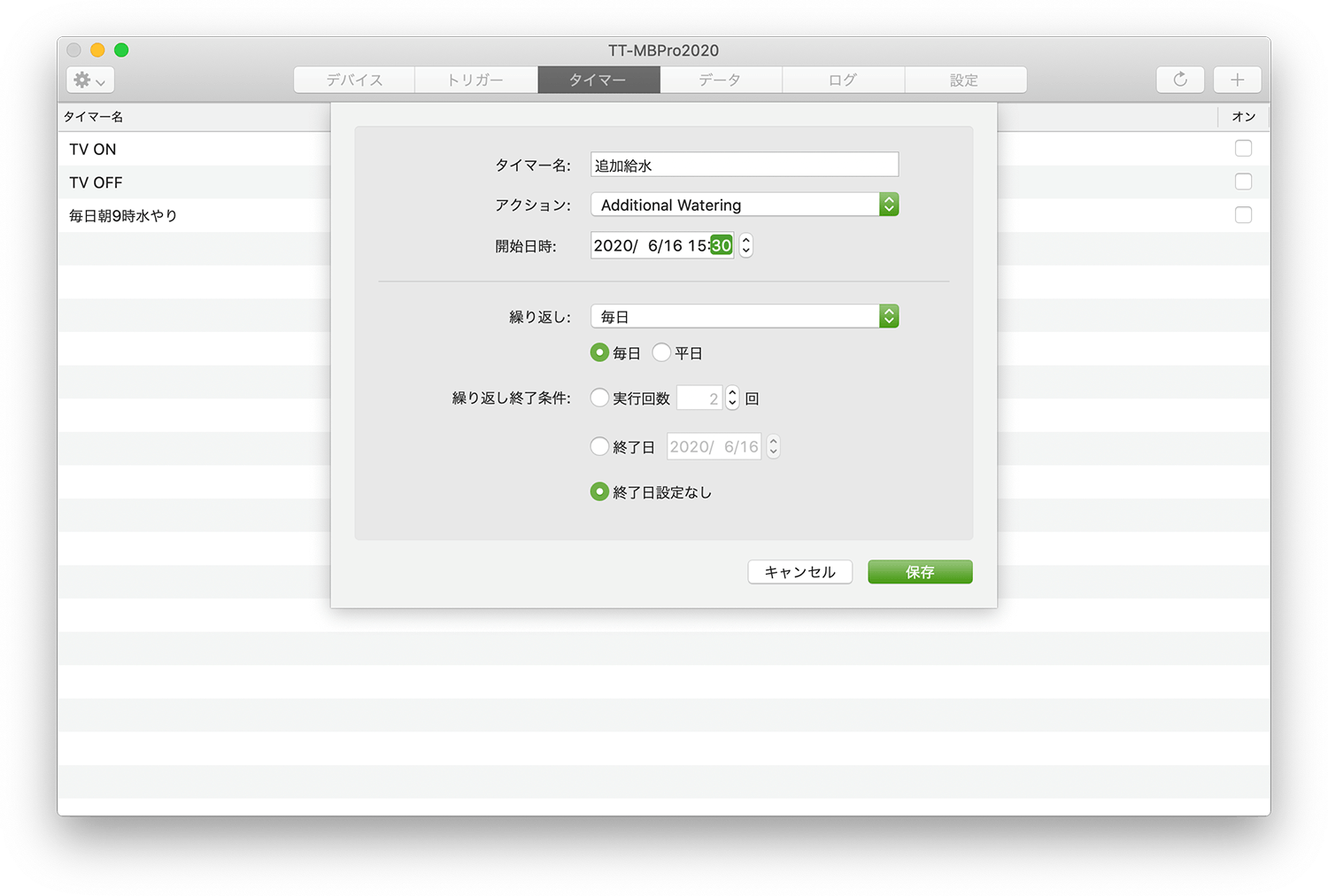
Task: Open the gear settings menu
Action: pyautogui.click(x=89, y=80)
